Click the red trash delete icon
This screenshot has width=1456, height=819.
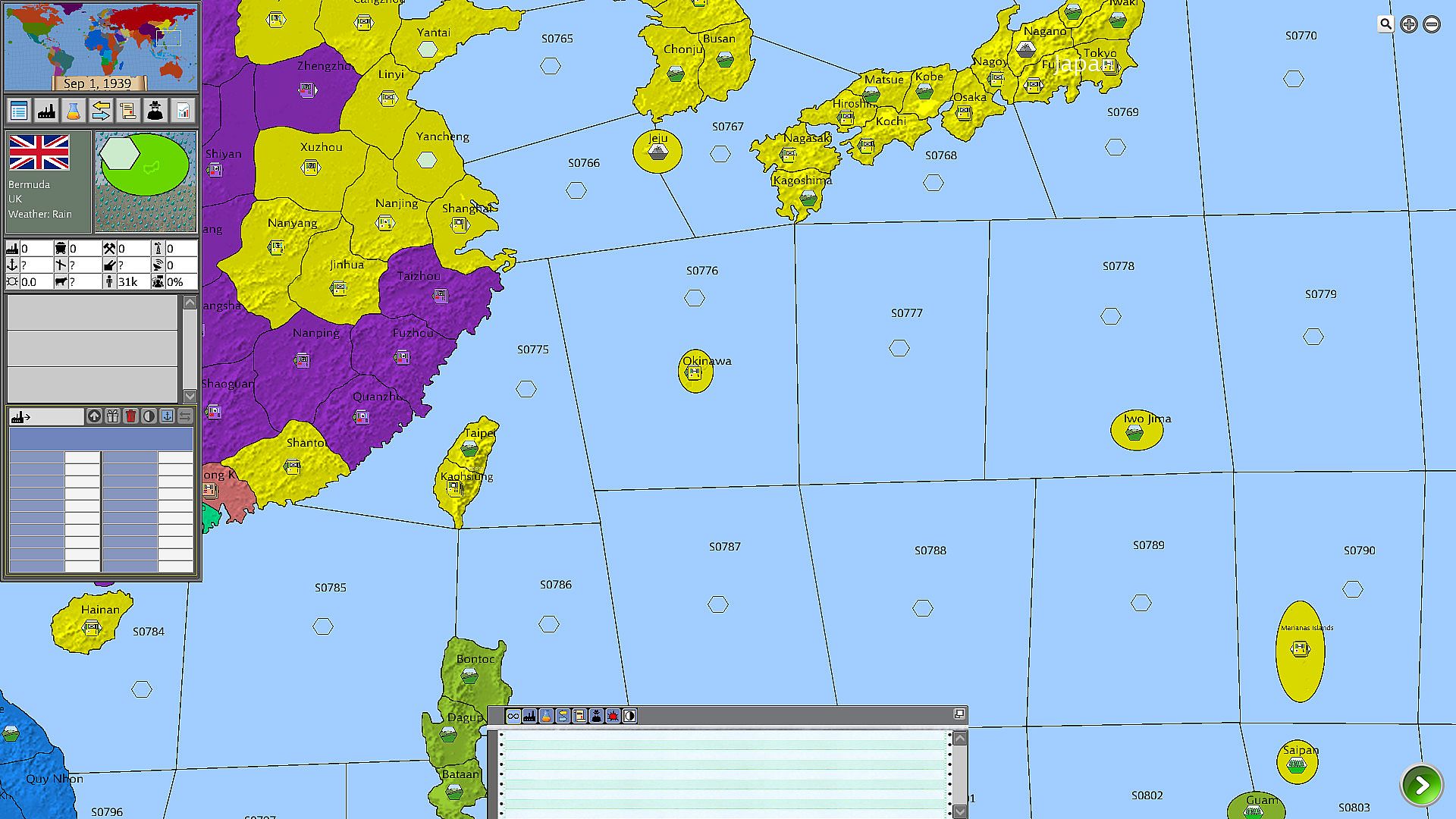pos(130,416)
